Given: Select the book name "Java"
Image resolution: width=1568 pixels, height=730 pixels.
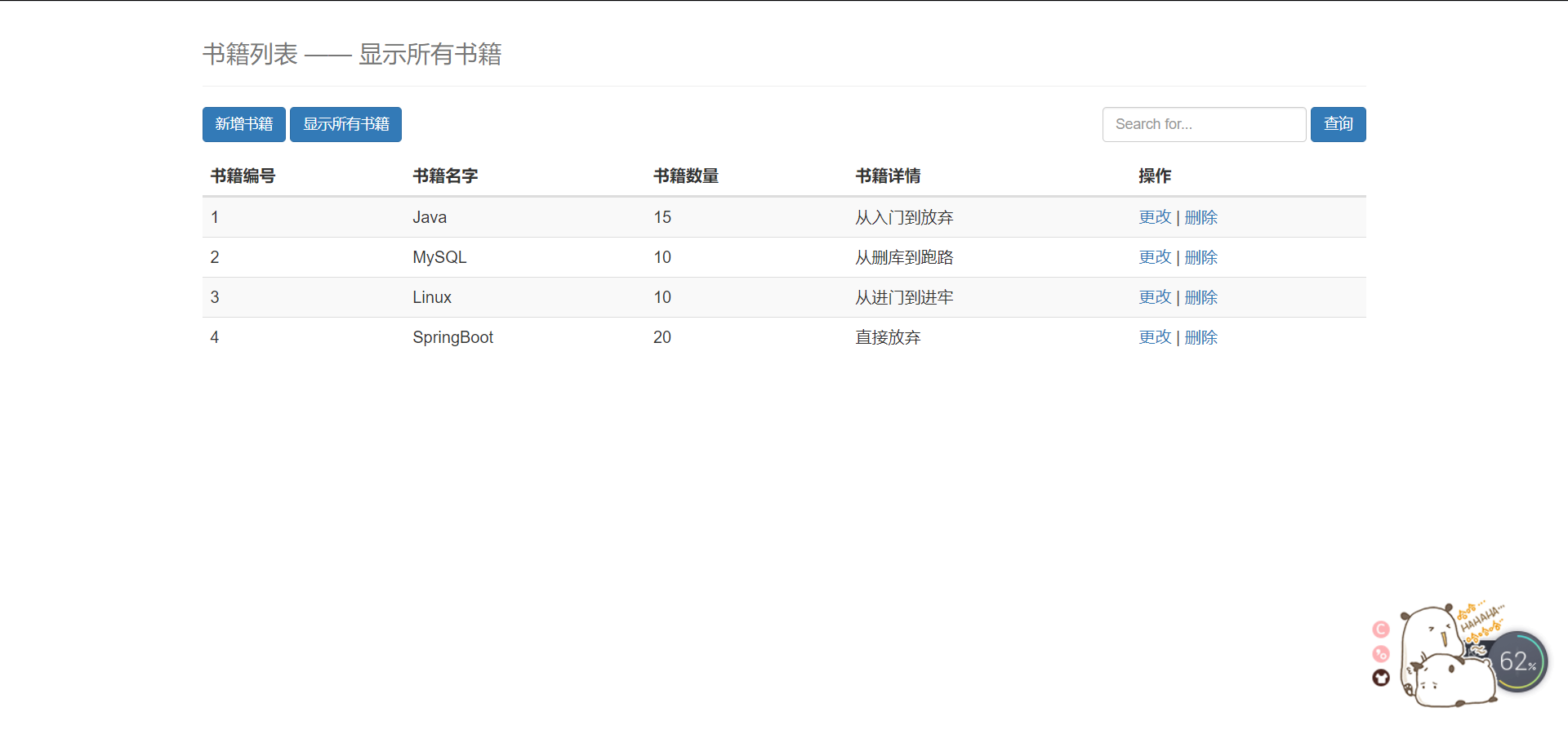Looking at the screenshot, I should point(430,217).
